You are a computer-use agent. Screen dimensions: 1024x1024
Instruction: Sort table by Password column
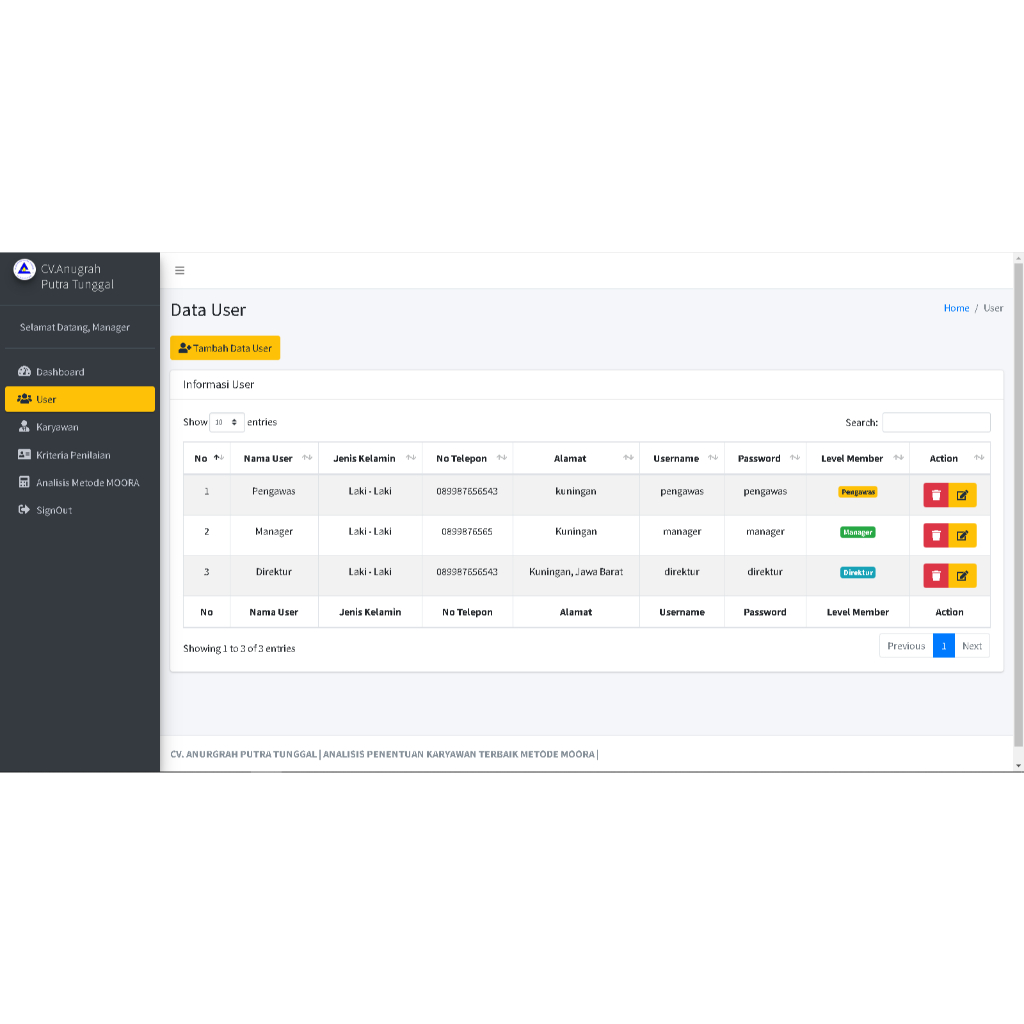(765, 458)
